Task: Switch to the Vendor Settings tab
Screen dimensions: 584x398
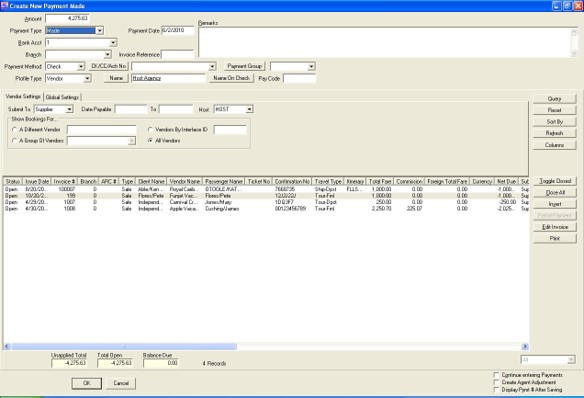Action: (23, 96)
